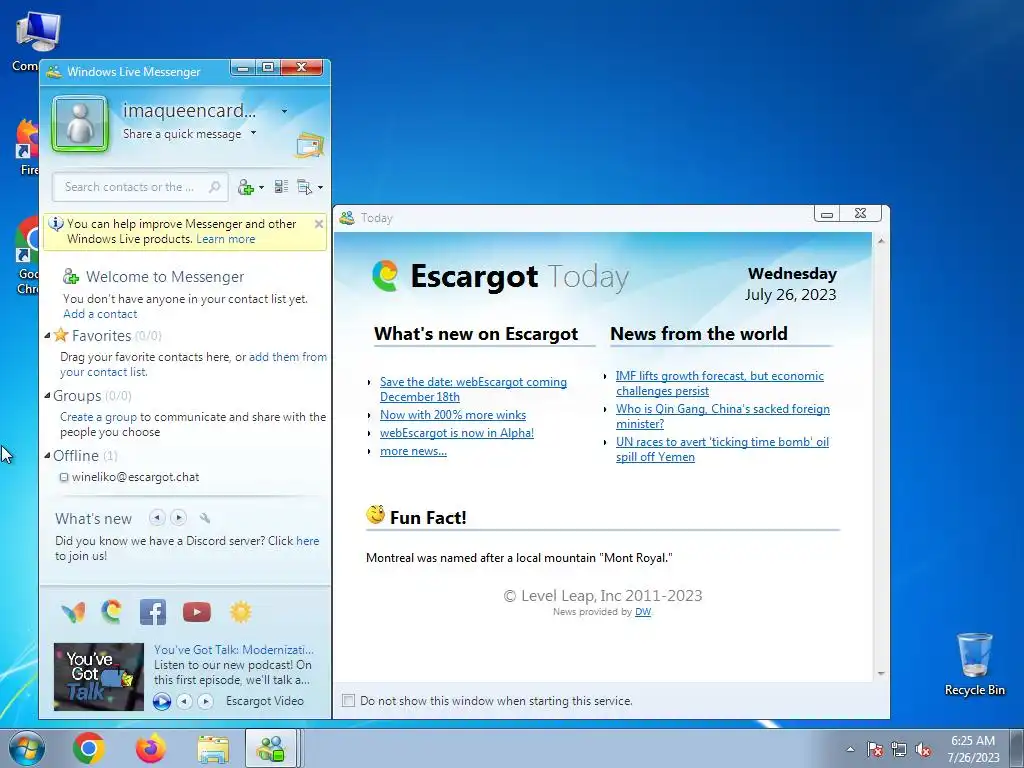
Task: Open the Show menu dropdown arrow
Action: tap(320, 188)
